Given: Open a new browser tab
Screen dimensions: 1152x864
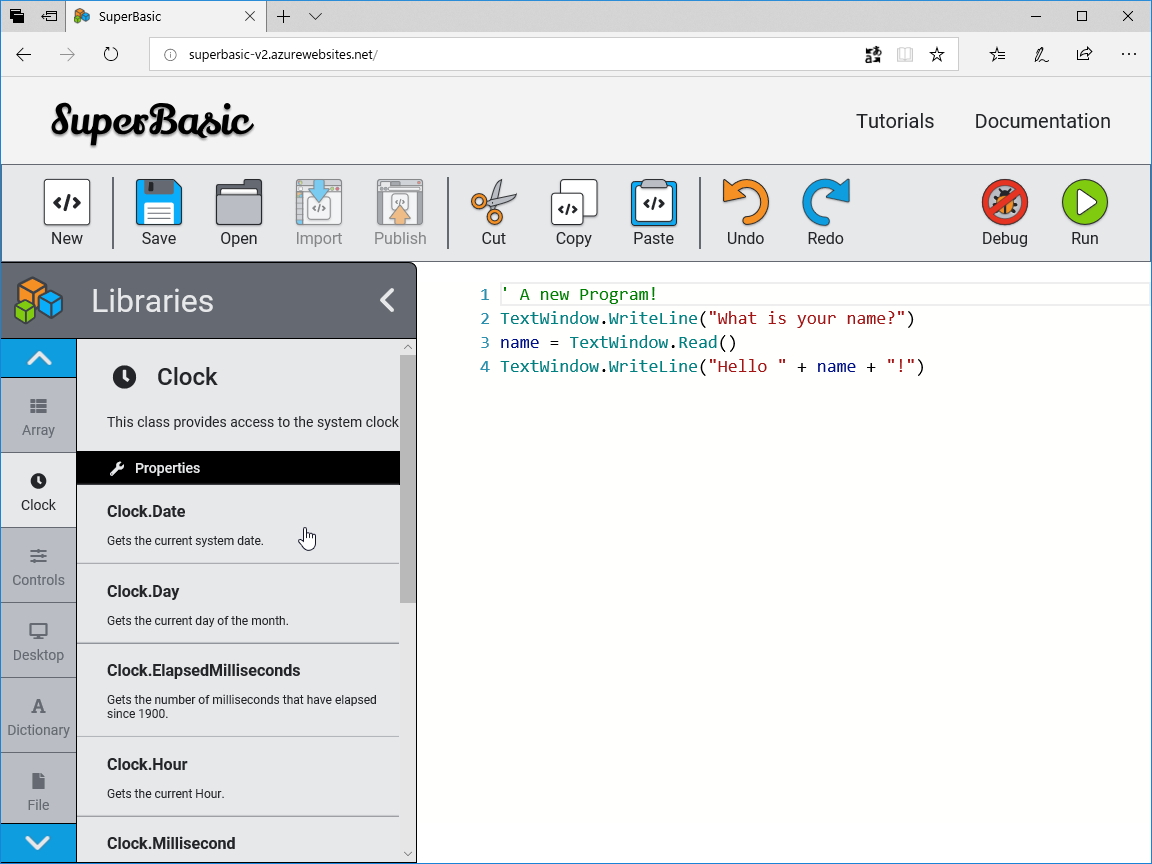Looking at the screenshot, I should click(x=284, y=16).
